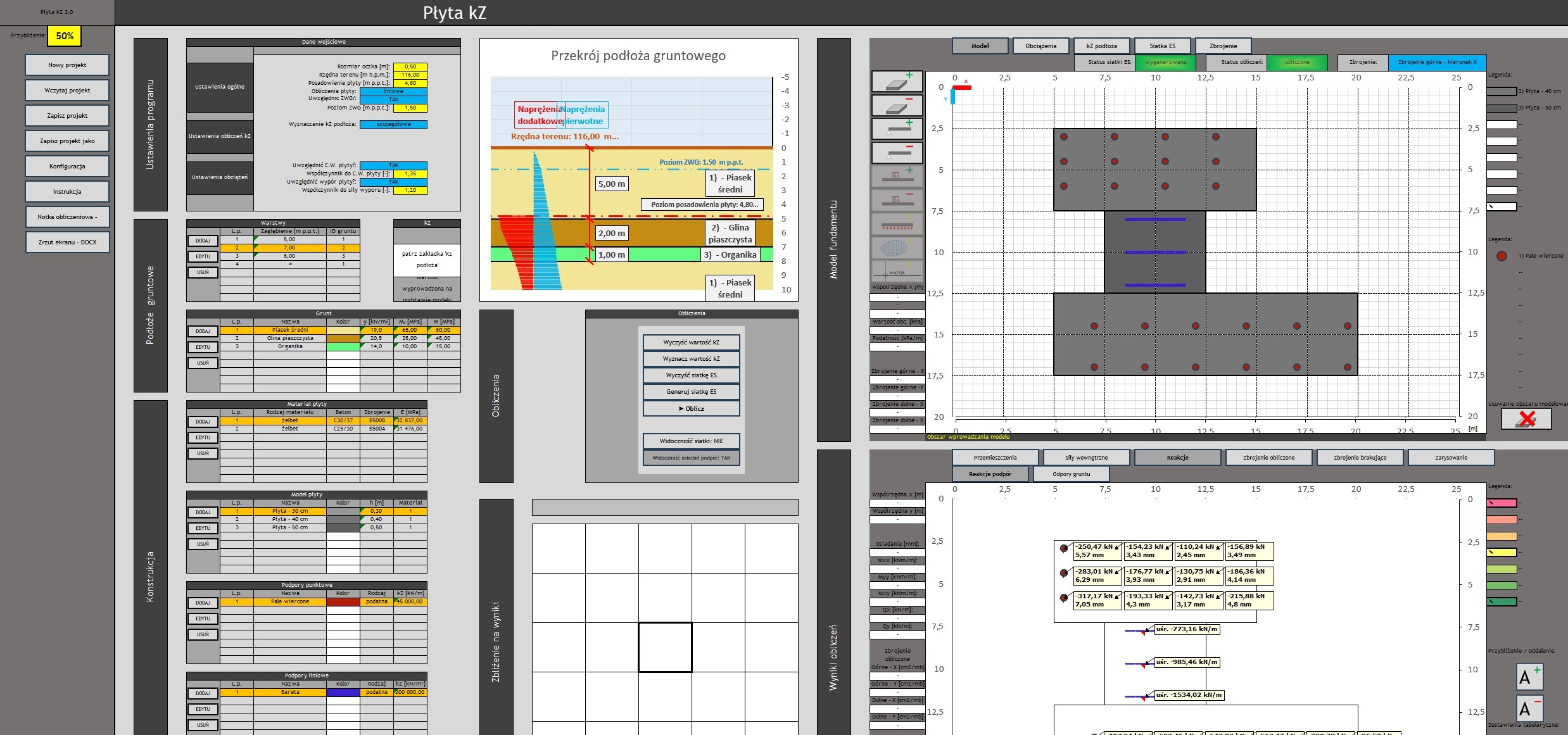Image resolution: width=1568 pixels, height=735 pixels.
Task: Click the remove support icon
Action: [x=897, y=153]
